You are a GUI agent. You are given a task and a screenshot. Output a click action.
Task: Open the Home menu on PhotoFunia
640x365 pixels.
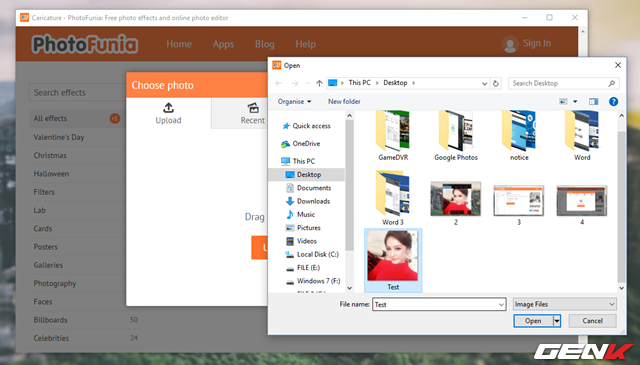(179, 44)
